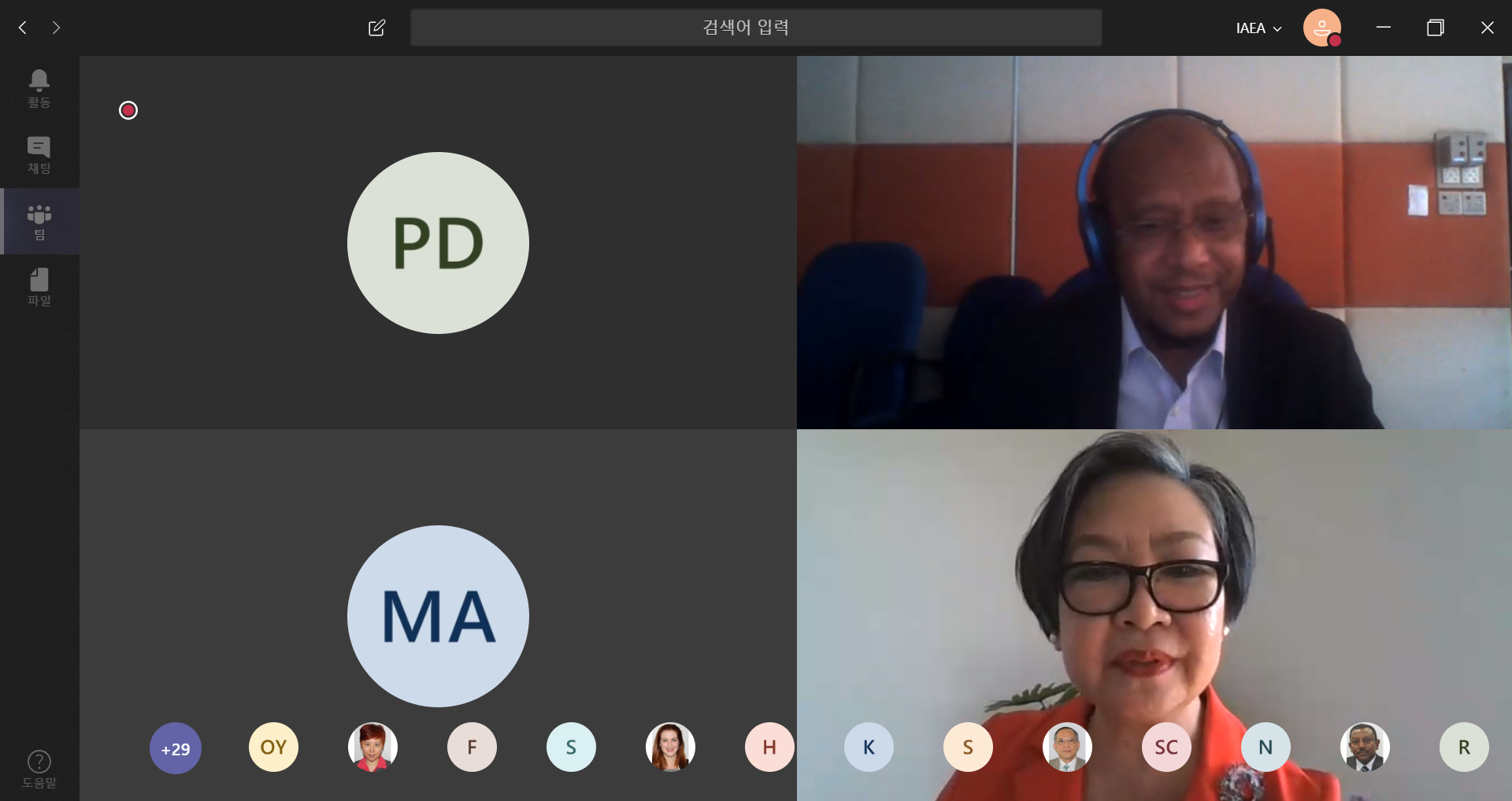
Task: Click the man with headphones video
Action: (x=1154, y=243)
